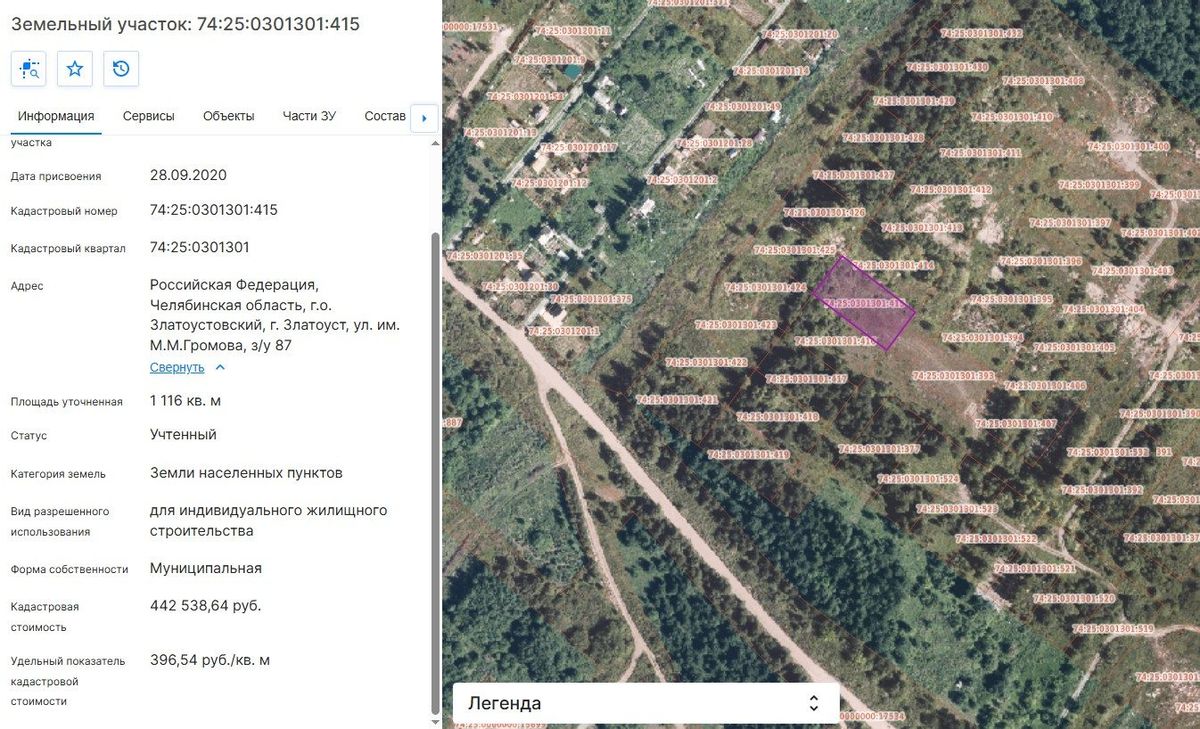Click map parcel label 74:25:0301301:519
Image resolution: width=1200 pixels, height=729 pixels.
(1113, 629)
